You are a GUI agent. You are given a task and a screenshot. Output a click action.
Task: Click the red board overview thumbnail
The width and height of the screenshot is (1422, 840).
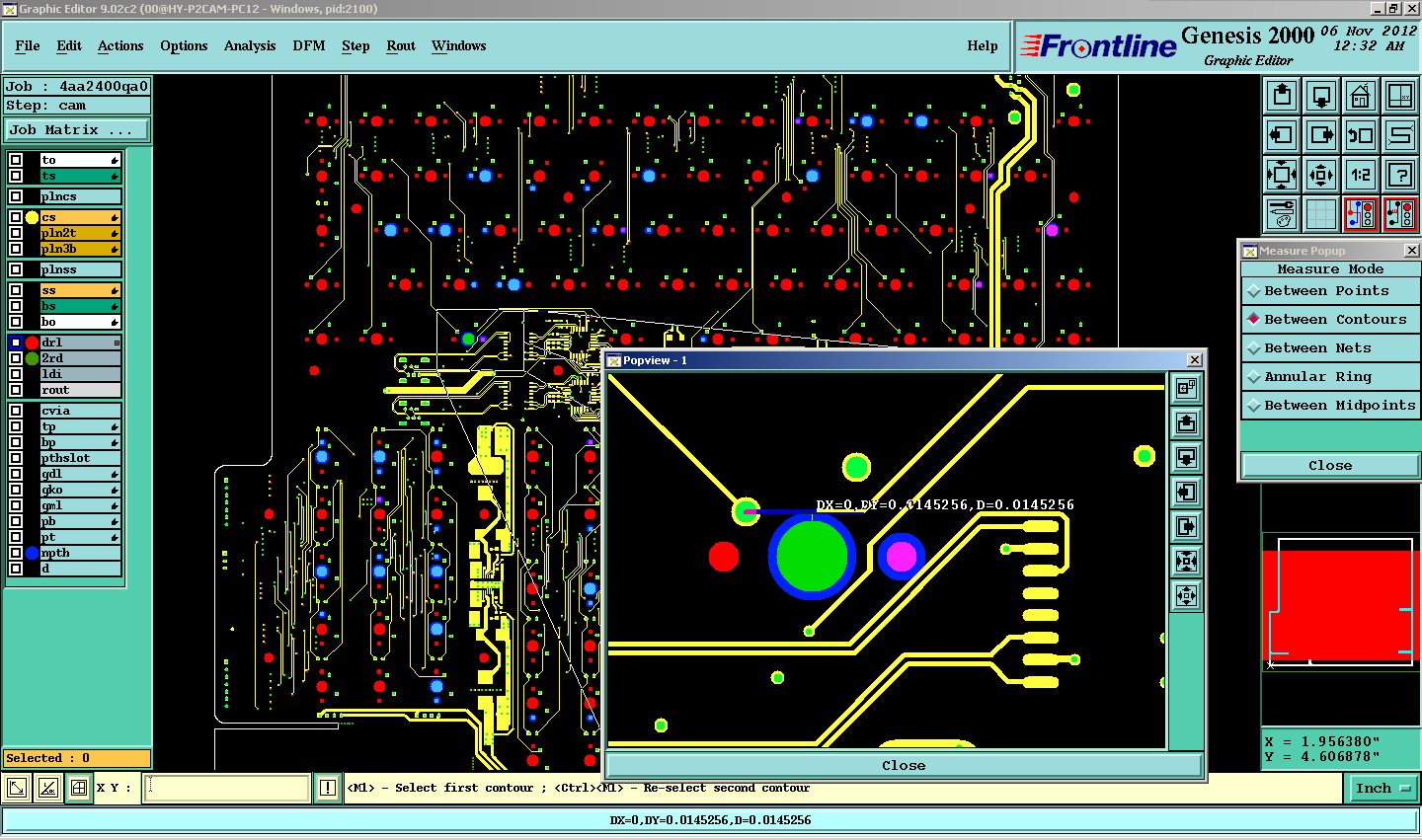click(1341, 605)
